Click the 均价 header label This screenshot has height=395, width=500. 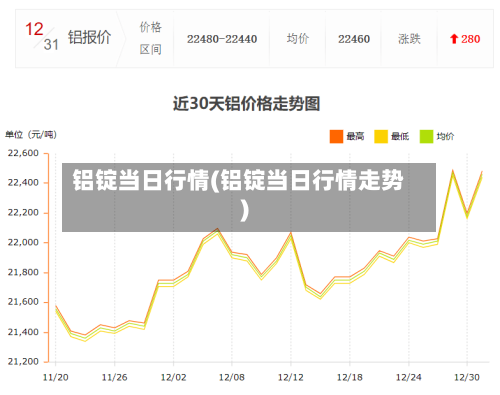point(298,39)
